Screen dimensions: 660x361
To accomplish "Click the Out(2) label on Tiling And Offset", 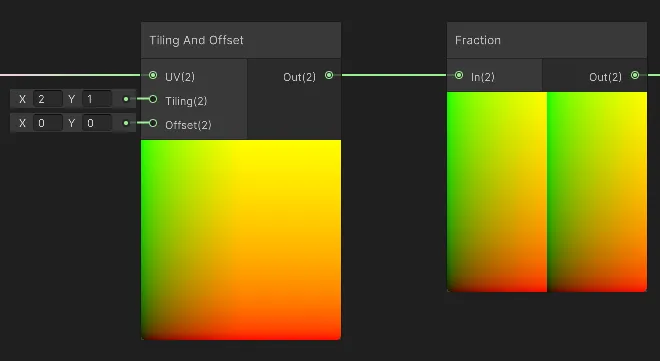I will click(x=299, y=77).
